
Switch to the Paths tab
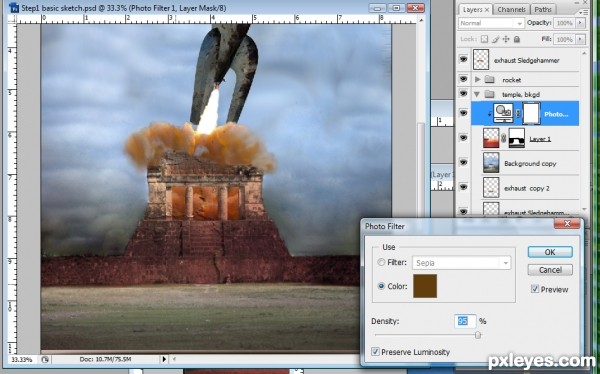point(543,10)
